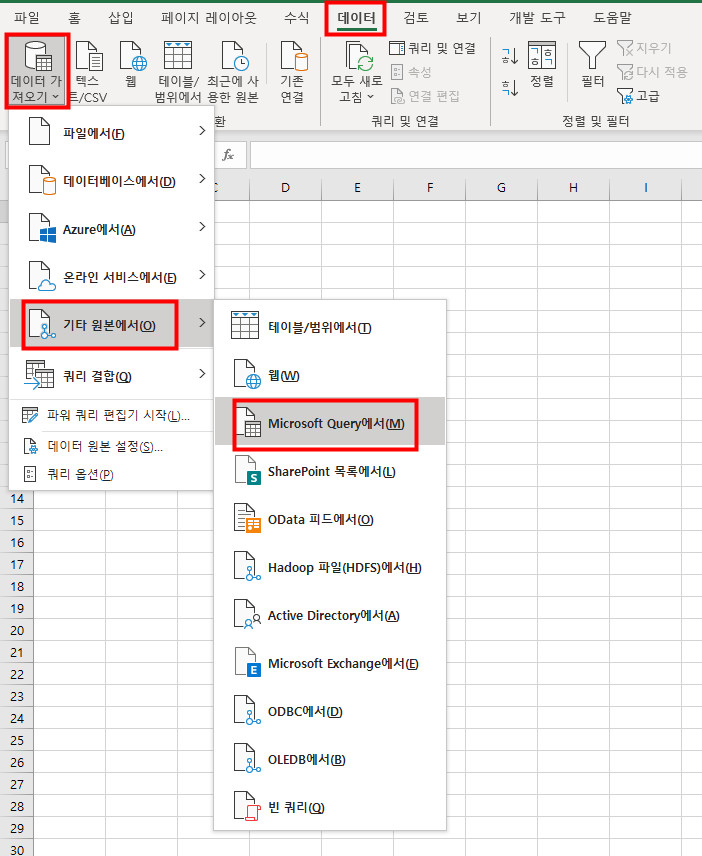
Task: Select OLEDB에서 submenu item
Action: 330,758
